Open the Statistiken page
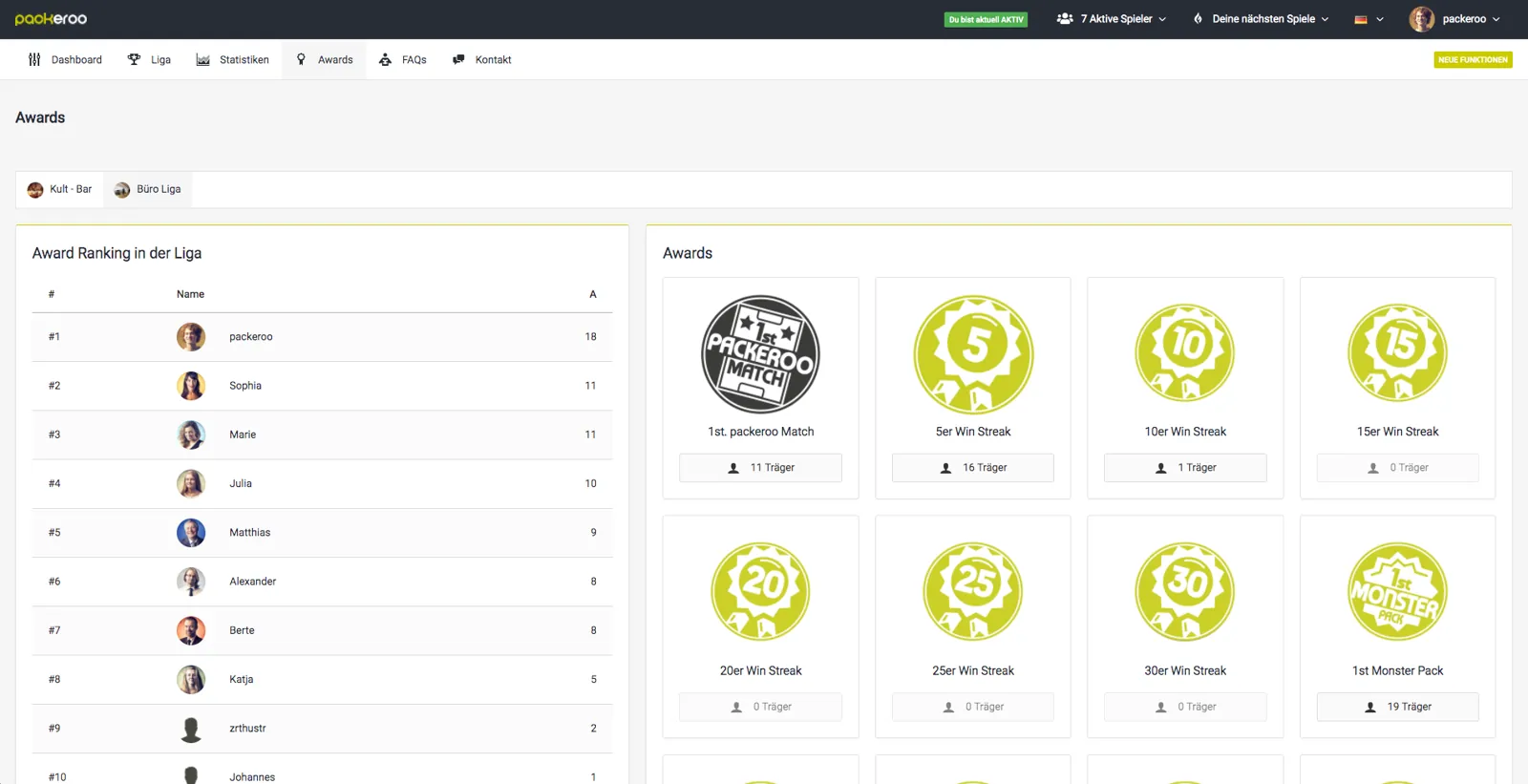This screenshot has width=1528, height=784. [x=232, y=59]
